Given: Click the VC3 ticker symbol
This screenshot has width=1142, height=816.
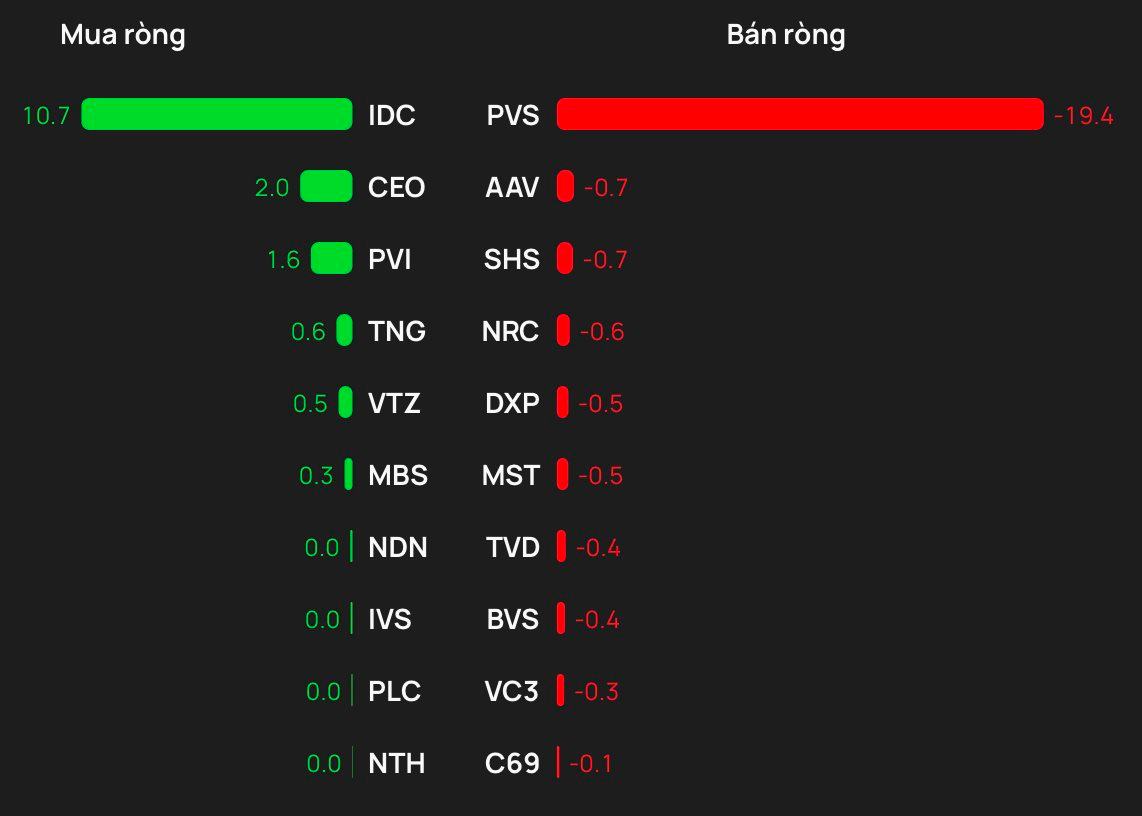Looking at the screenshot, I should 511,691.
